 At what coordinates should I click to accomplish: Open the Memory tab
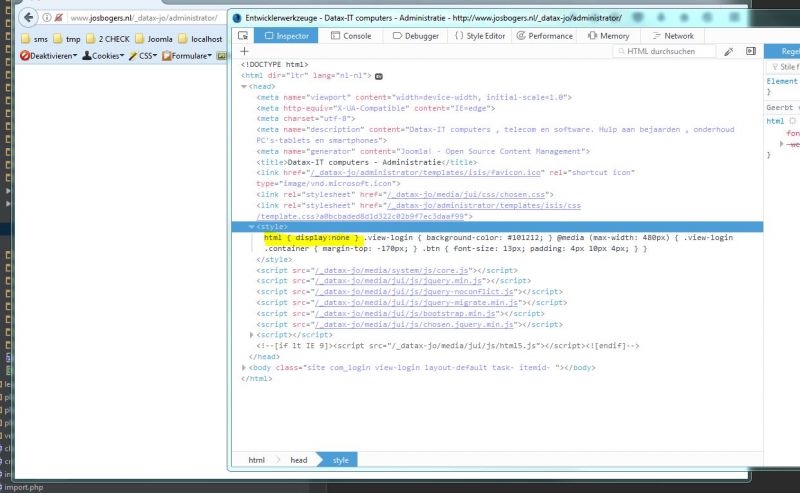coord(608,36)
